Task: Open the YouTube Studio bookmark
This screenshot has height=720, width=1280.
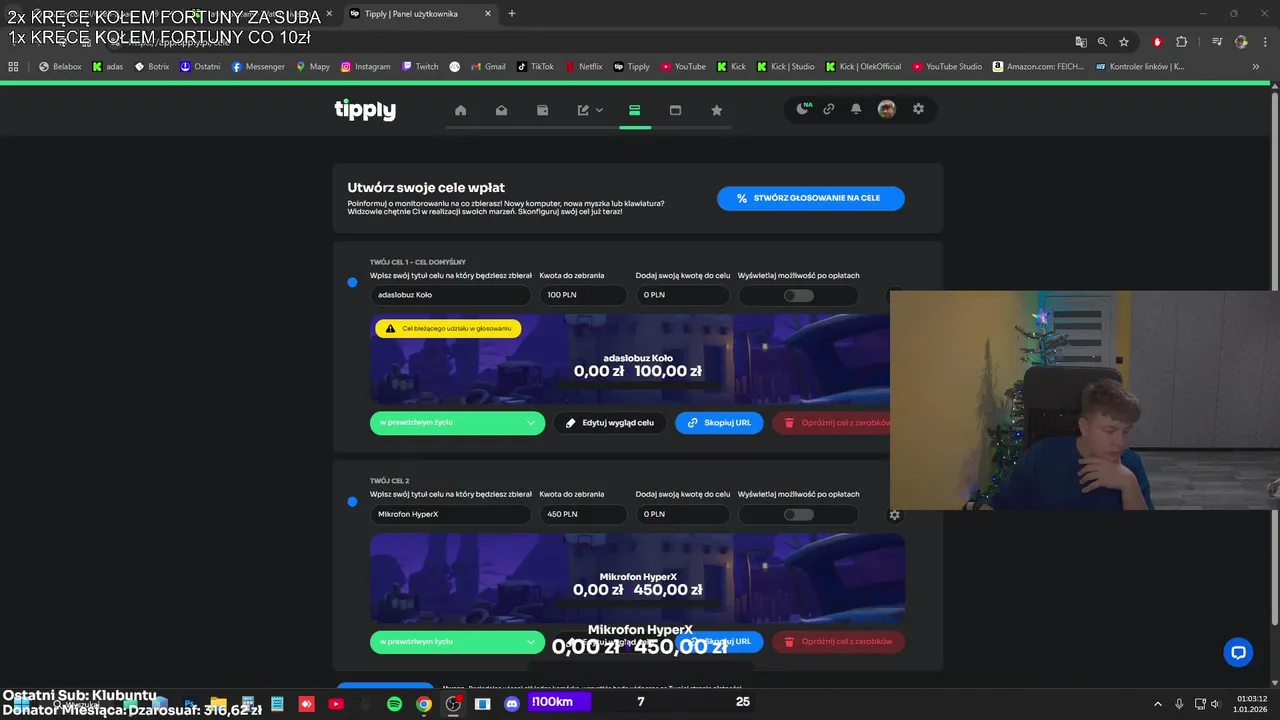Action: coord(946,67)
